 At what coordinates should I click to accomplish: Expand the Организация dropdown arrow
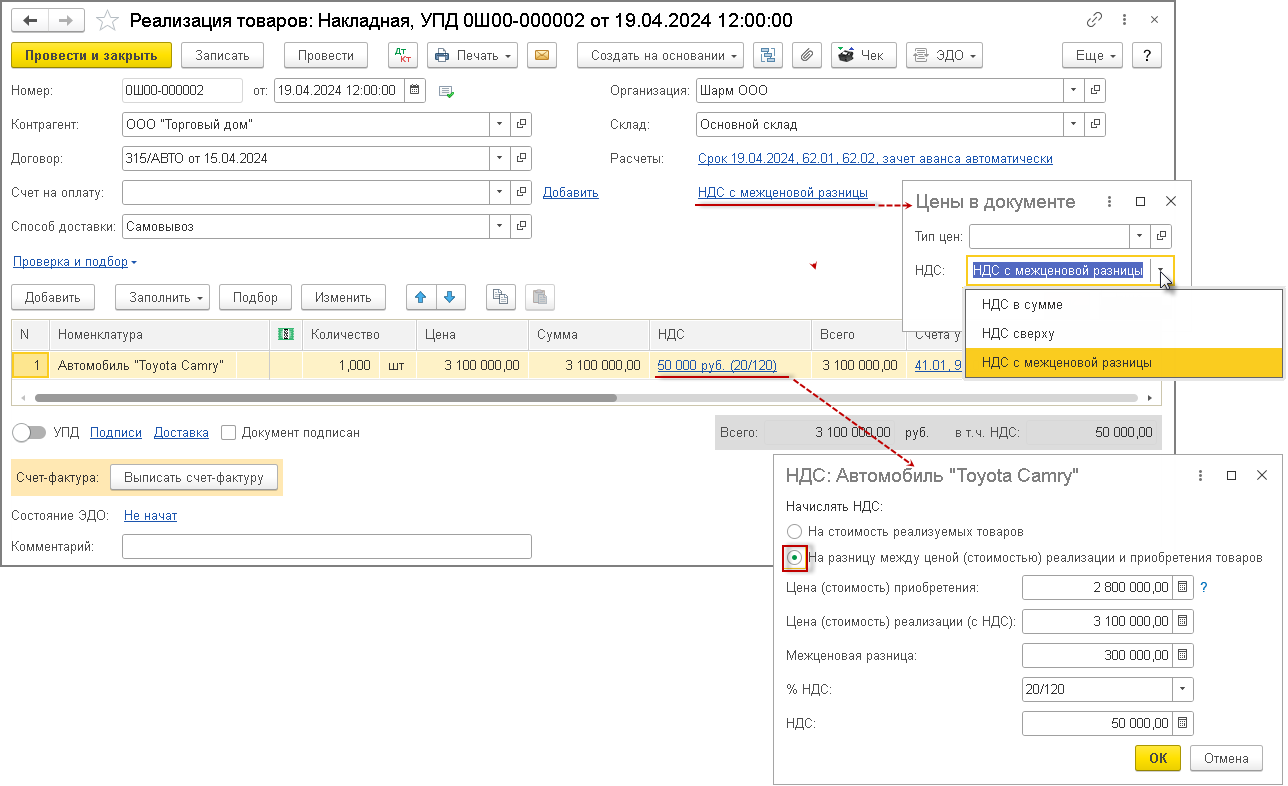pos(1074,91)
